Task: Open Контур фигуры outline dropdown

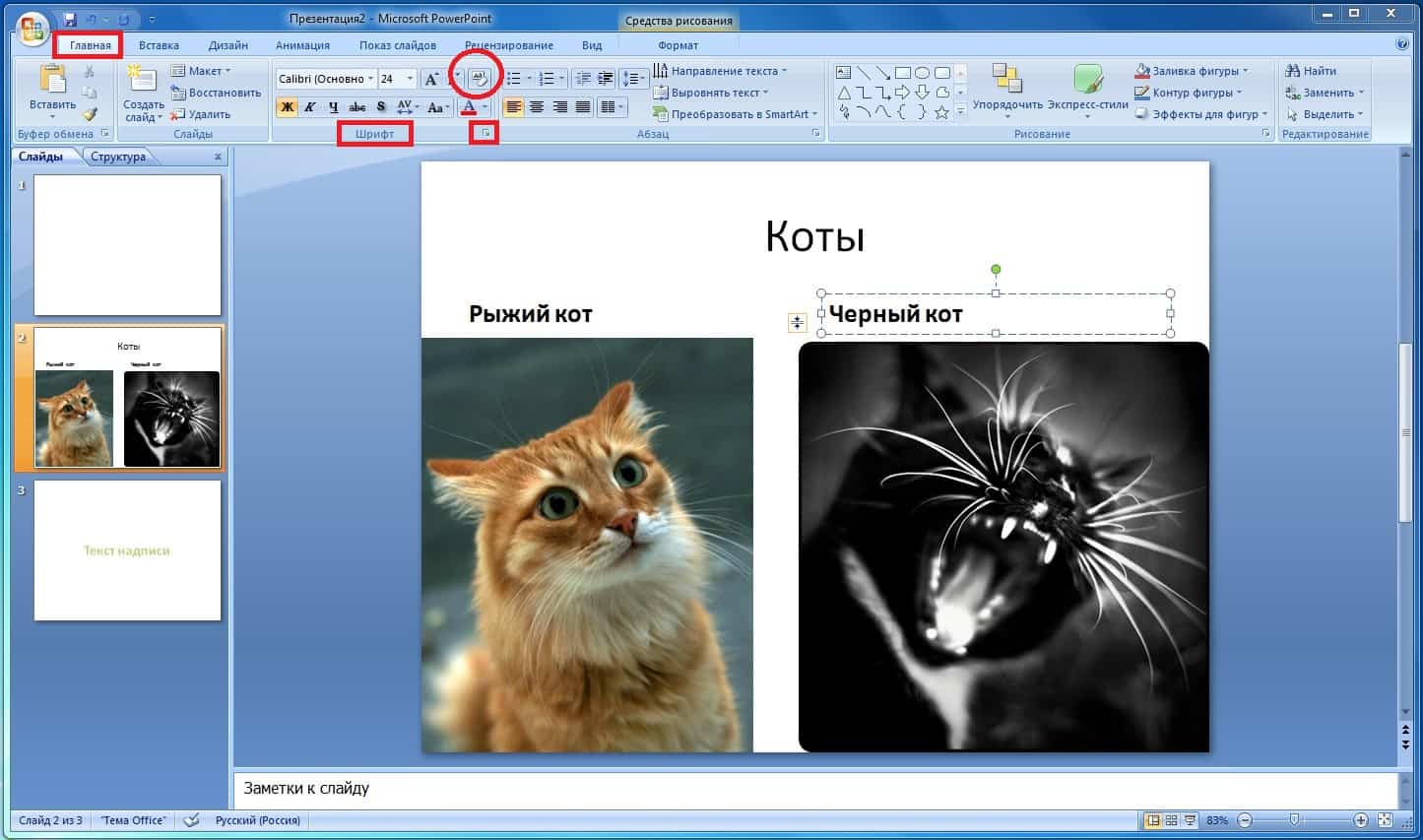Action: [x=1188, y=93]
